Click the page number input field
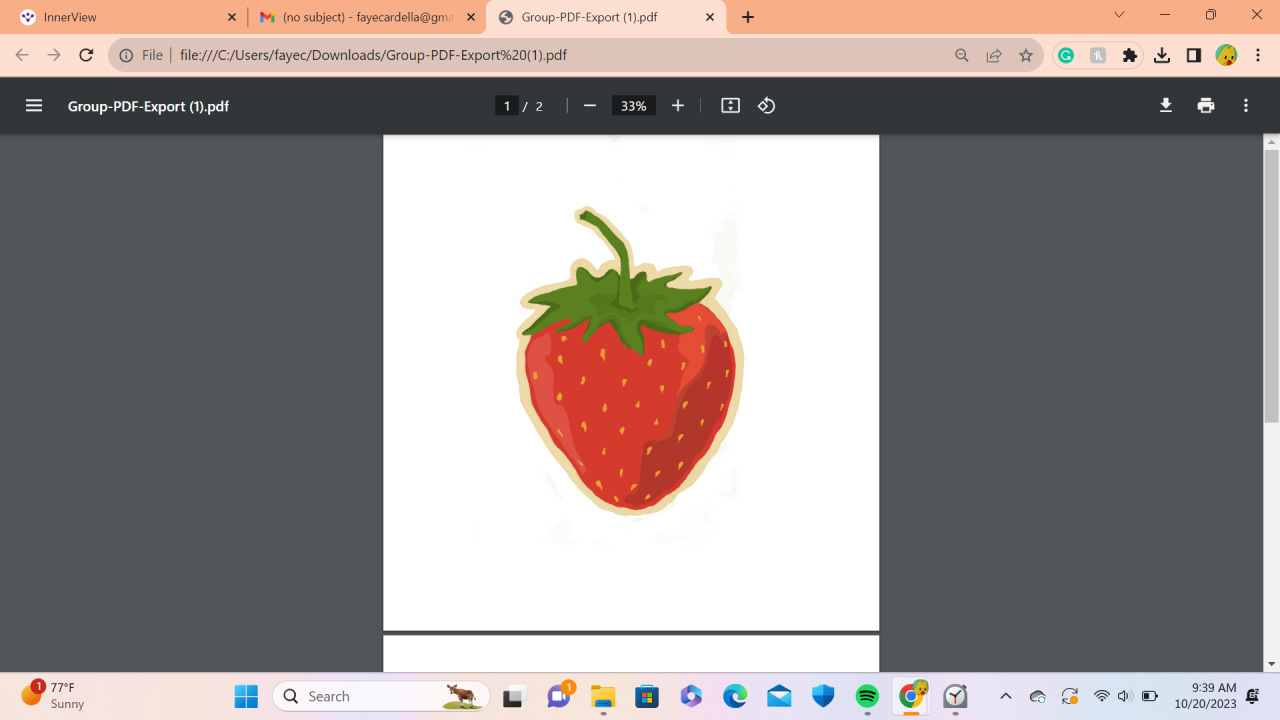The width and height of the screenshot is (1280, 720). pos(507,106)
